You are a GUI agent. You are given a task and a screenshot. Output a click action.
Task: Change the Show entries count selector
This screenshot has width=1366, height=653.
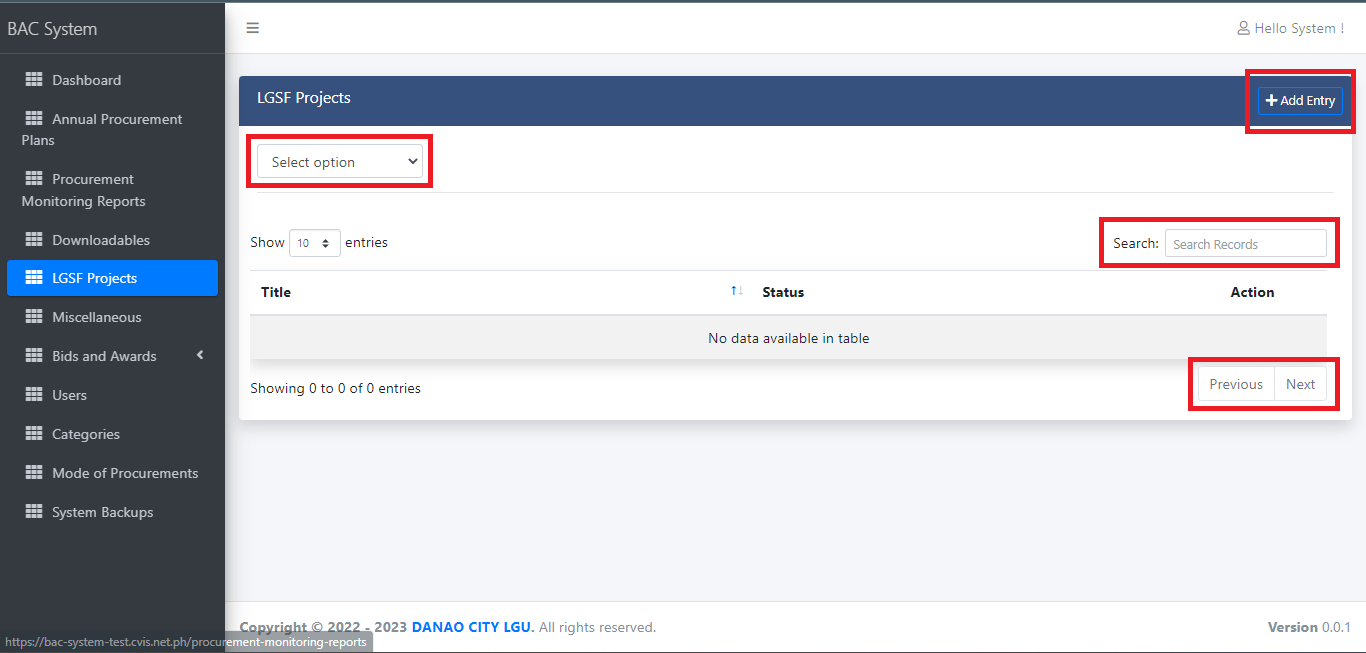pyautogui.click(x=315, y=243)
